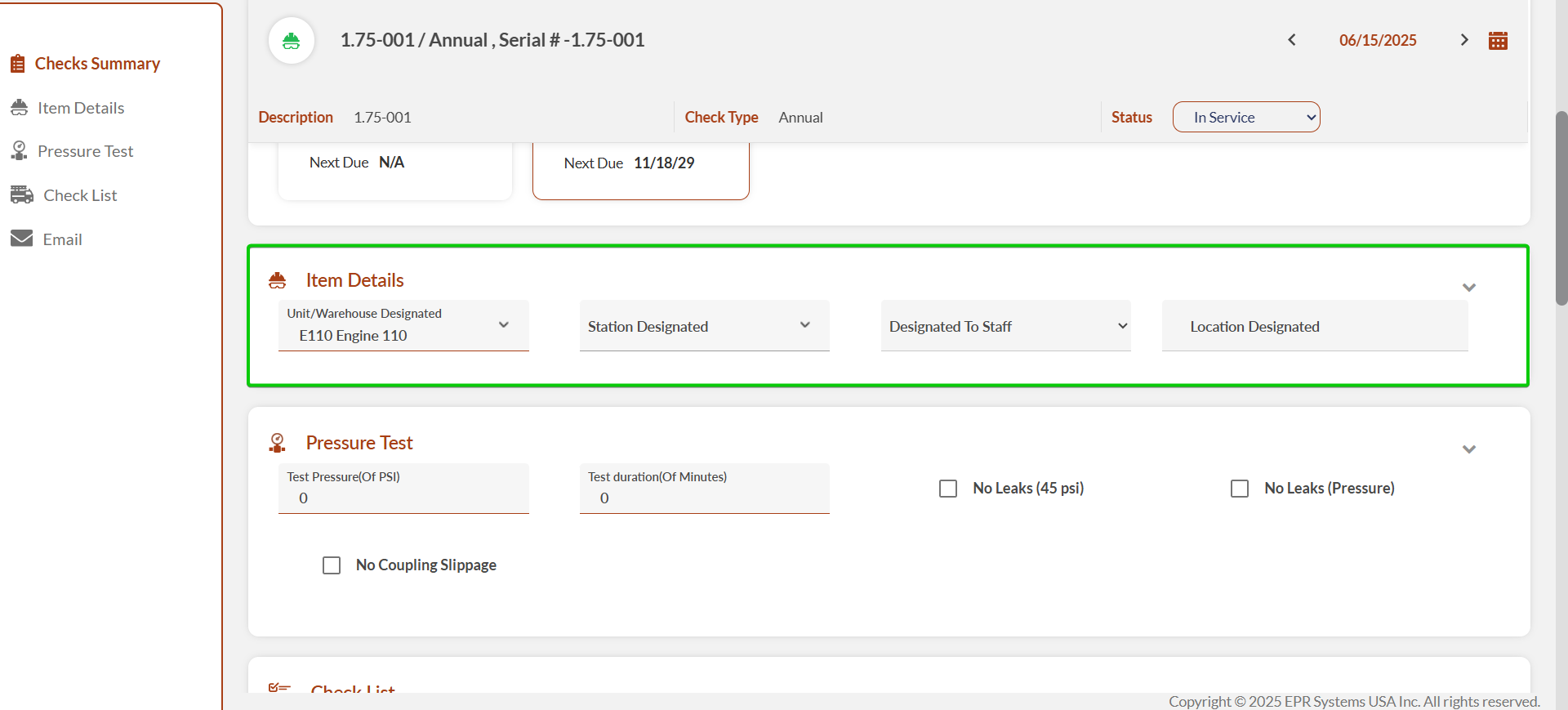This screenshot has height=710, width=1568.
Task: Select Check List in the sidebar menu
Action: coord(80,195)
